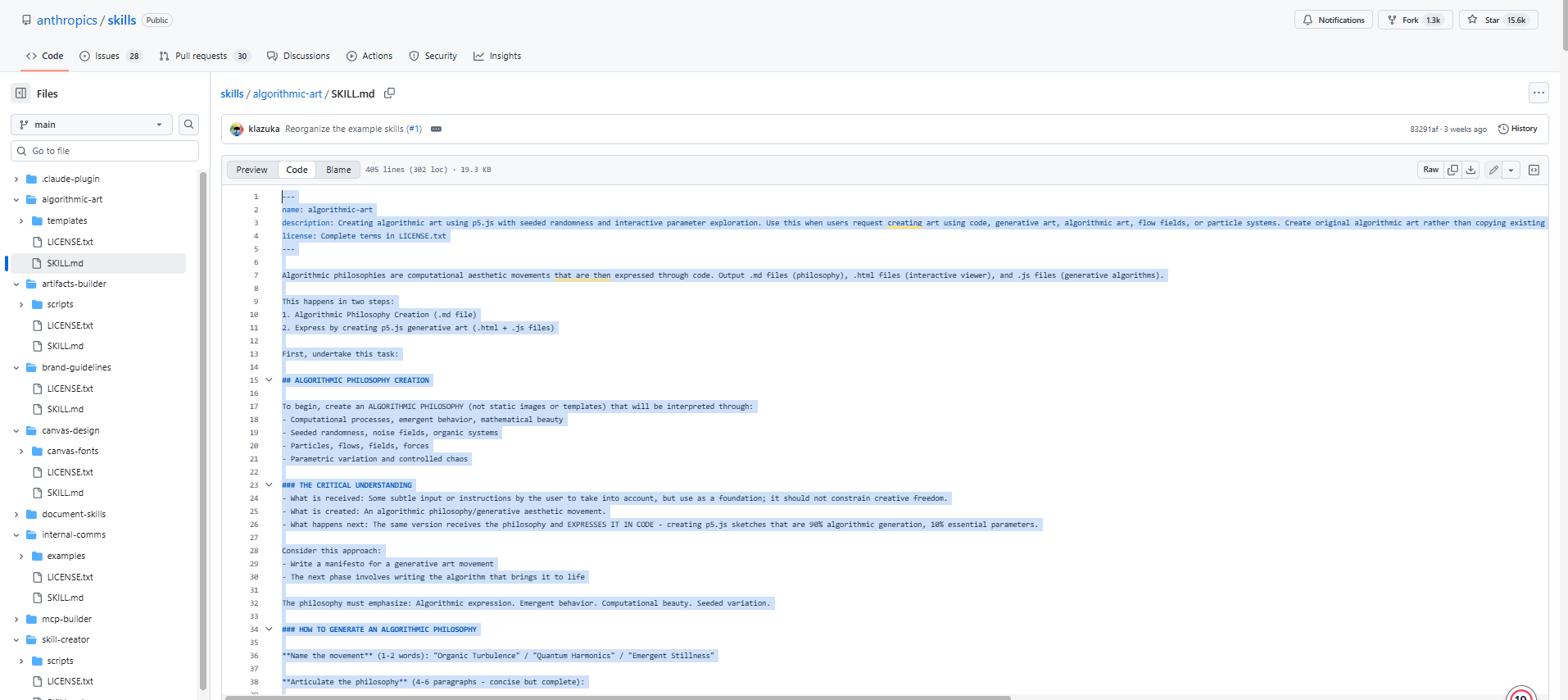
Task: Click the examples folder icon
Action: point(37,556)
